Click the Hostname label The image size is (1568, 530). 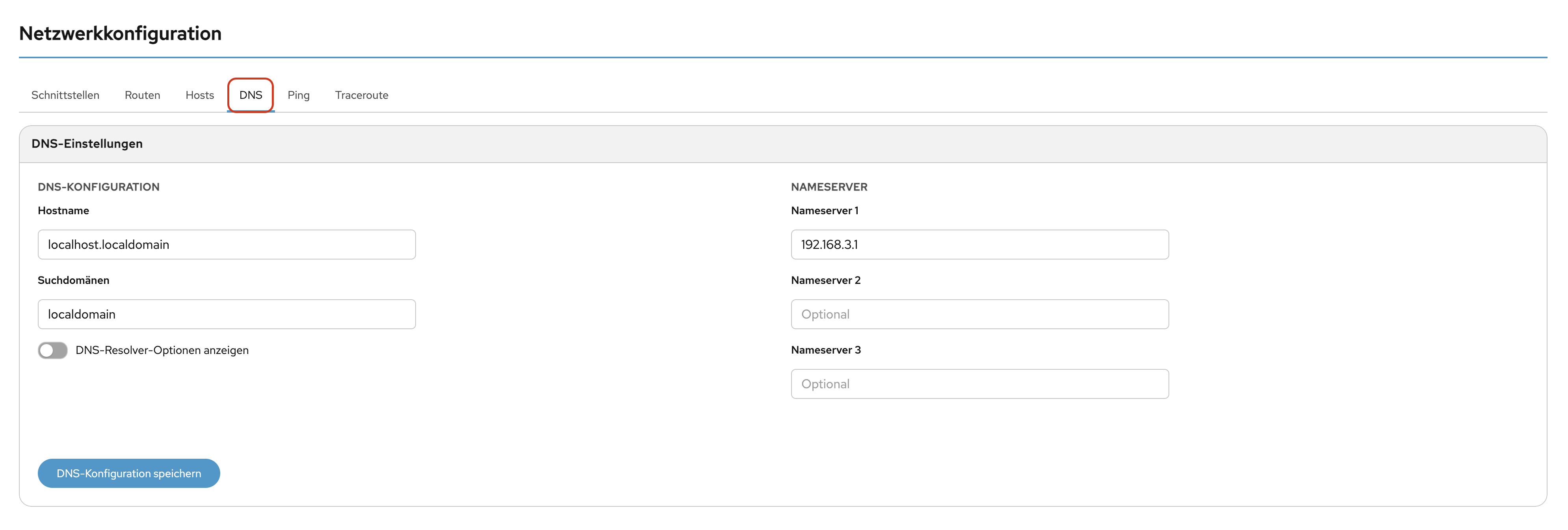click(63, 211)
